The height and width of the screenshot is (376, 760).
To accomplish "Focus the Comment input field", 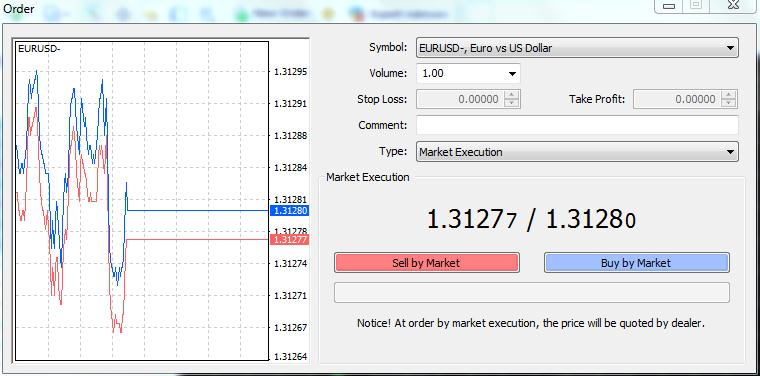I will tap(577, 125).
